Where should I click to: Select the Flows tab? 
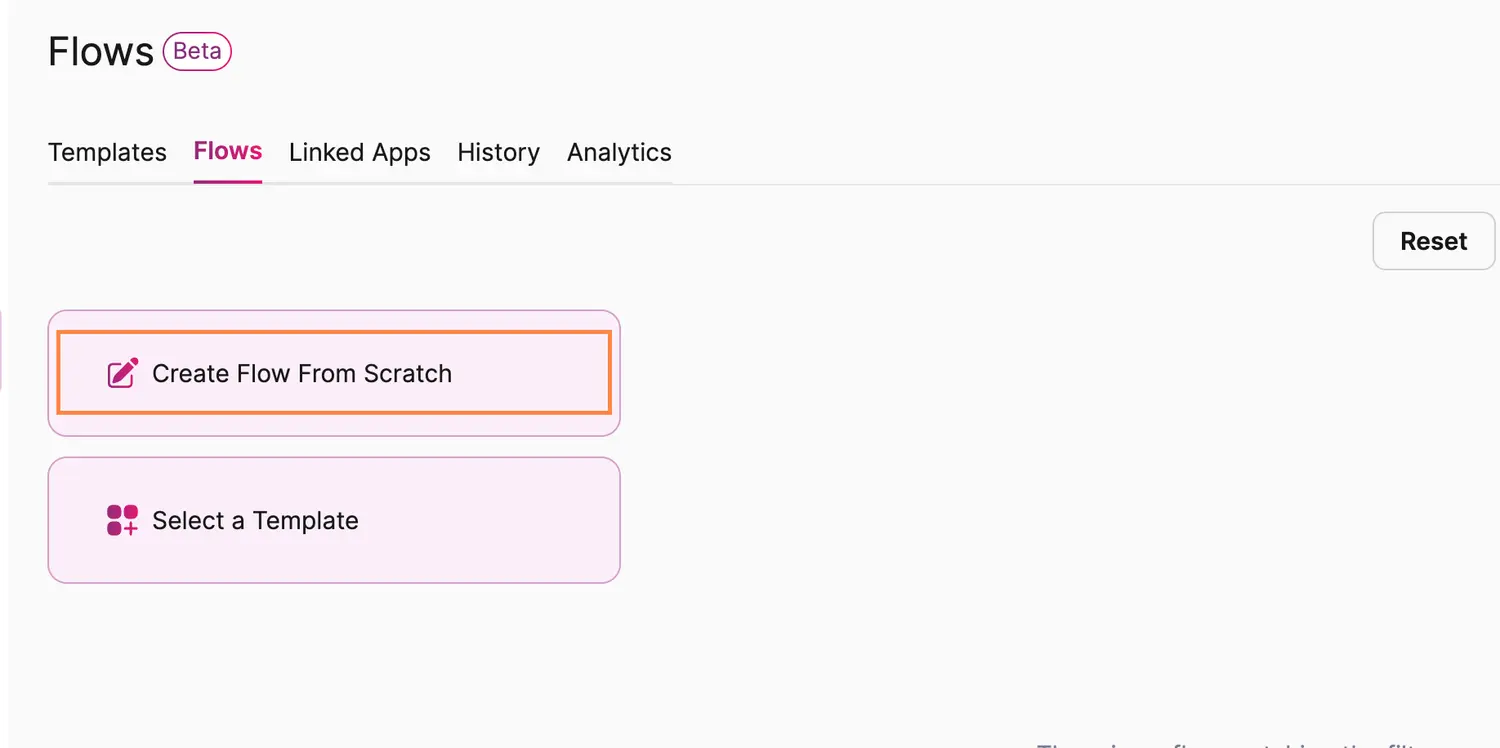[x=228, y=151]
